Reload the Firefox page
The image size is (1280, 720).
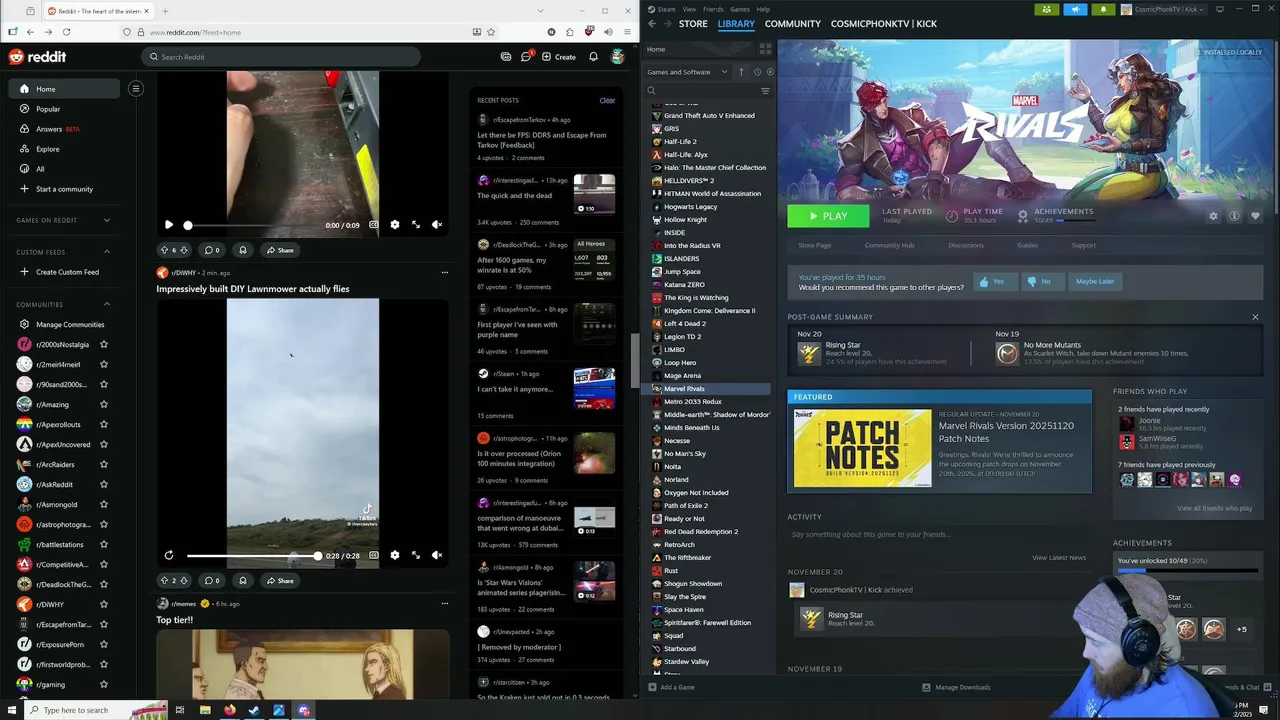coord(67,32)
